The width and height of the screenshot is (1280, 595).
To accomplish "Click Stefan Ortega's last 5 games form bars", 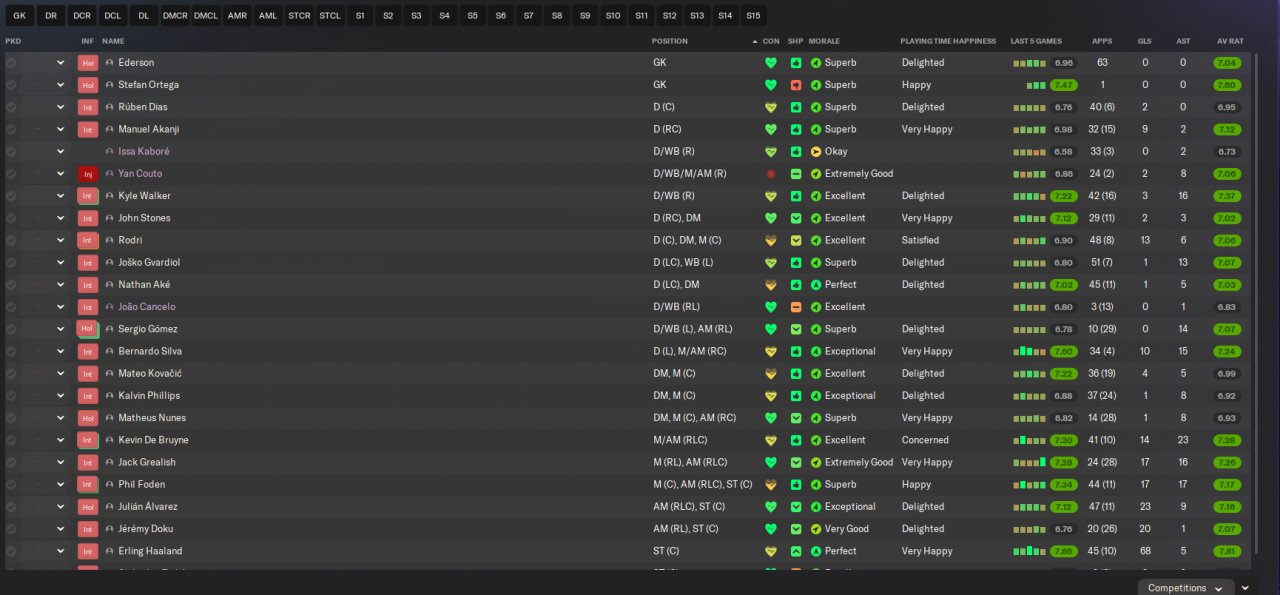I will pyautogui.click(x=1036, y=85).
